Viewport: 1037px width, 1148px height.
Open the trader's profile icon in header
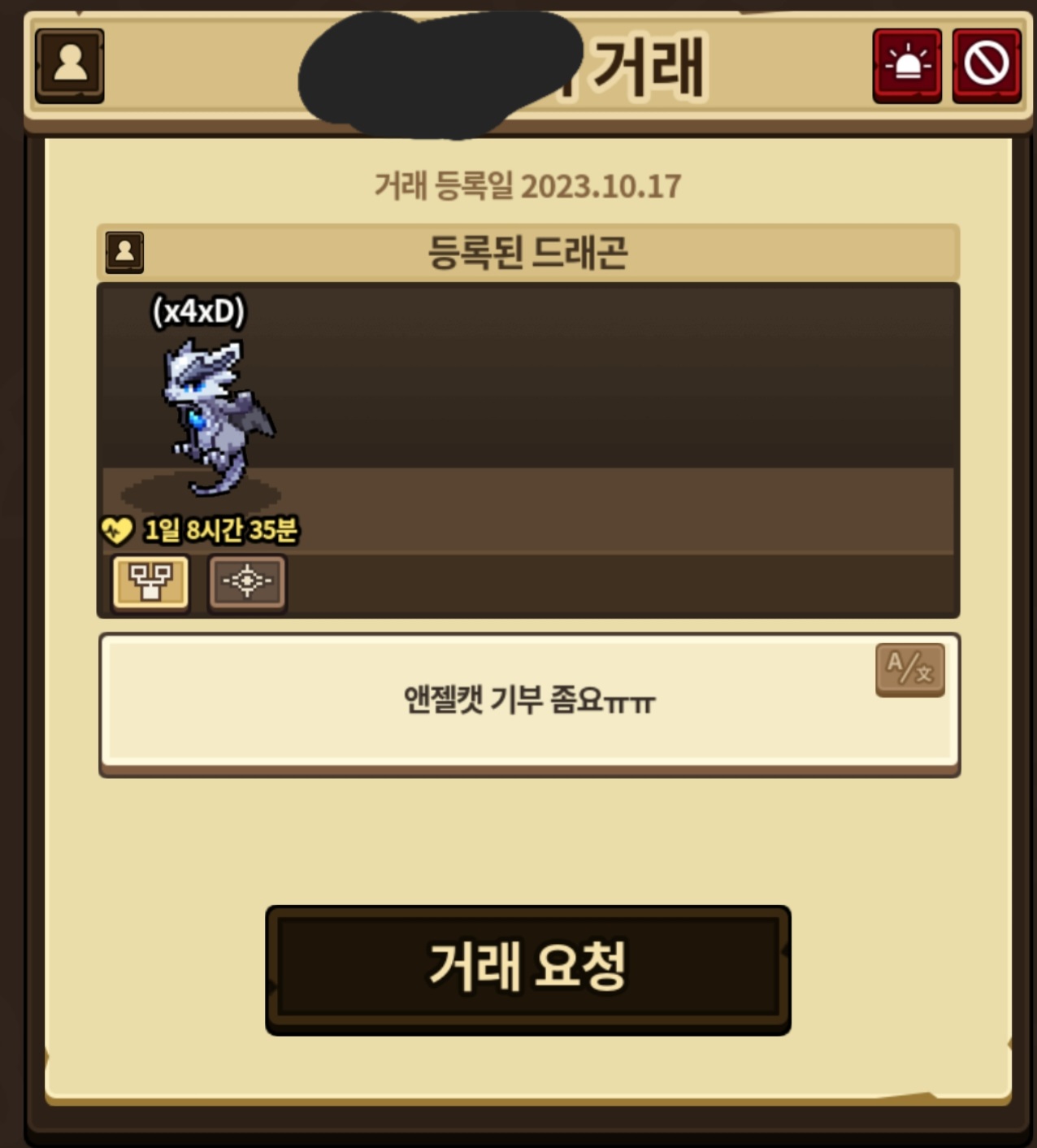pos(70,65)
